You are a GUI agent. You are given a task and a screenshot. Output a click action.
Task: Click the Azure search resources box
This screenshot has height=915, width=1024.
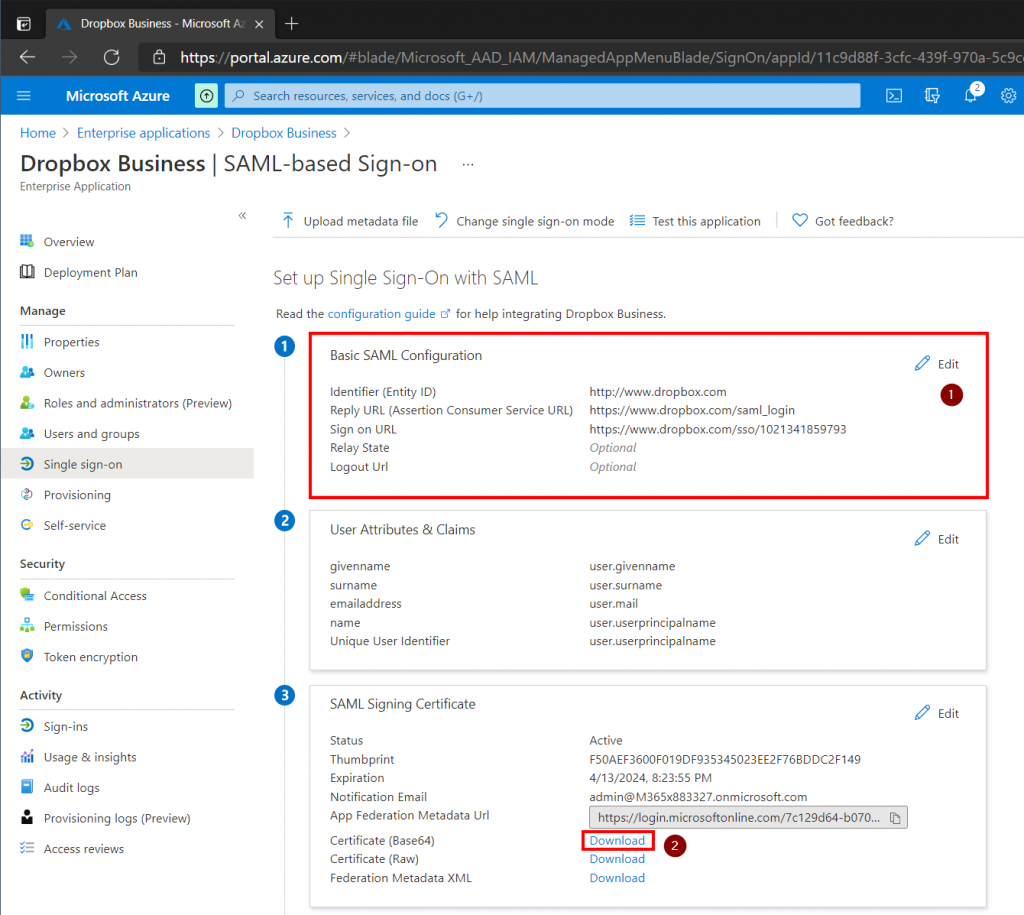pyautogui.click(x=542, y=96)
